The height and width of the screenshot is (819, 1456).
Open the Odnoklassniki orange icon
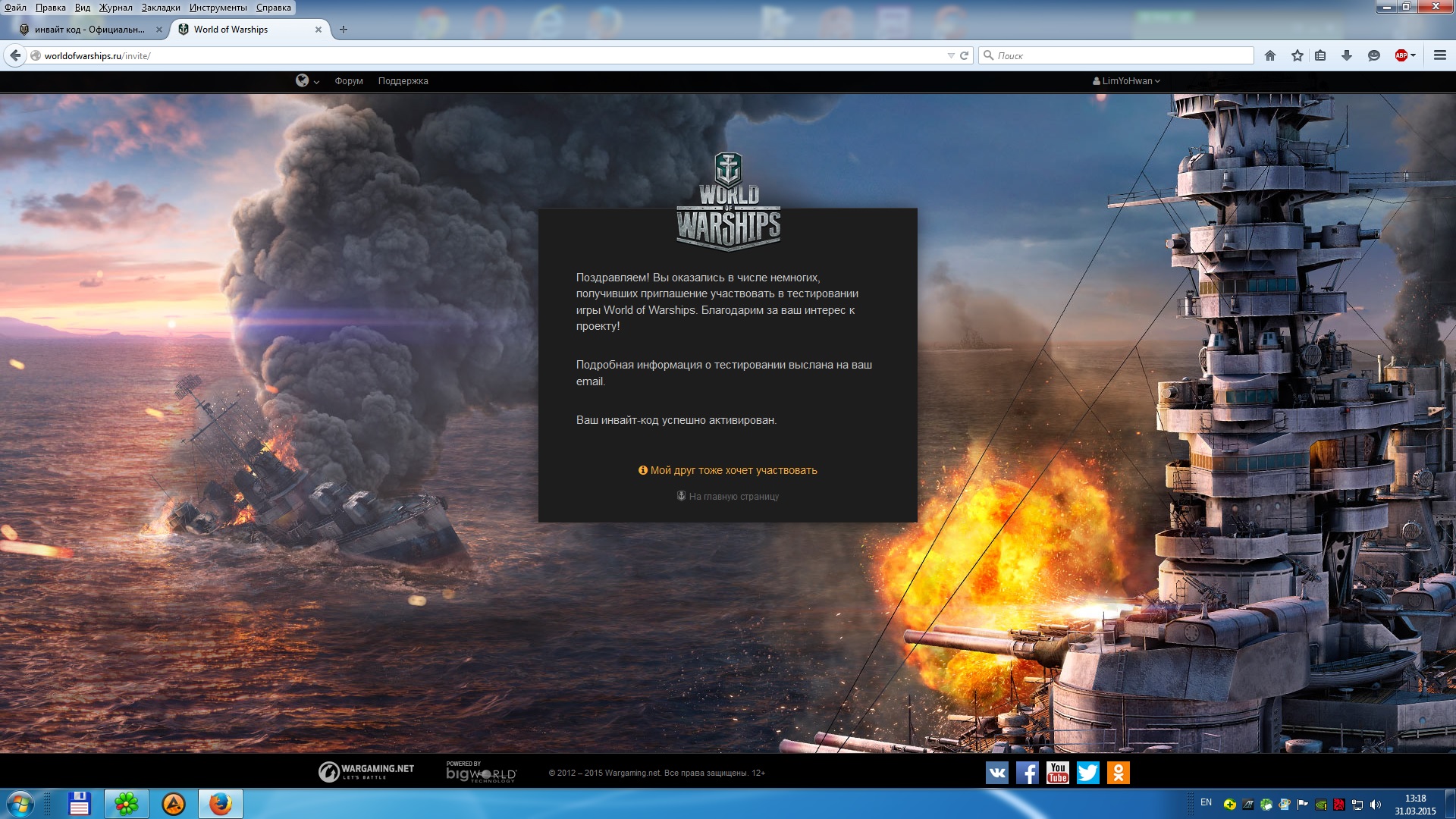(x=1119, y=773)
